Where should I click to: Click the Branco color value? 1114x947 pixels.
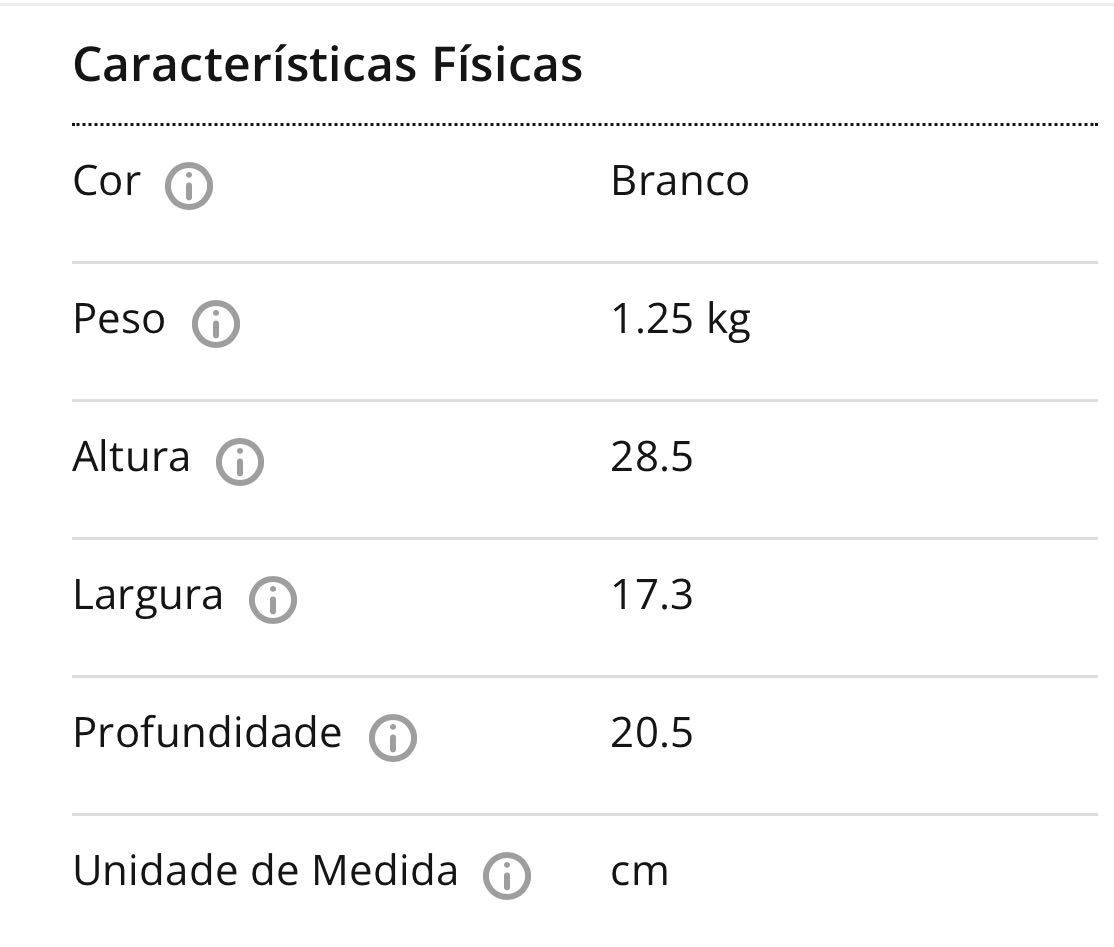coord(680,180)
